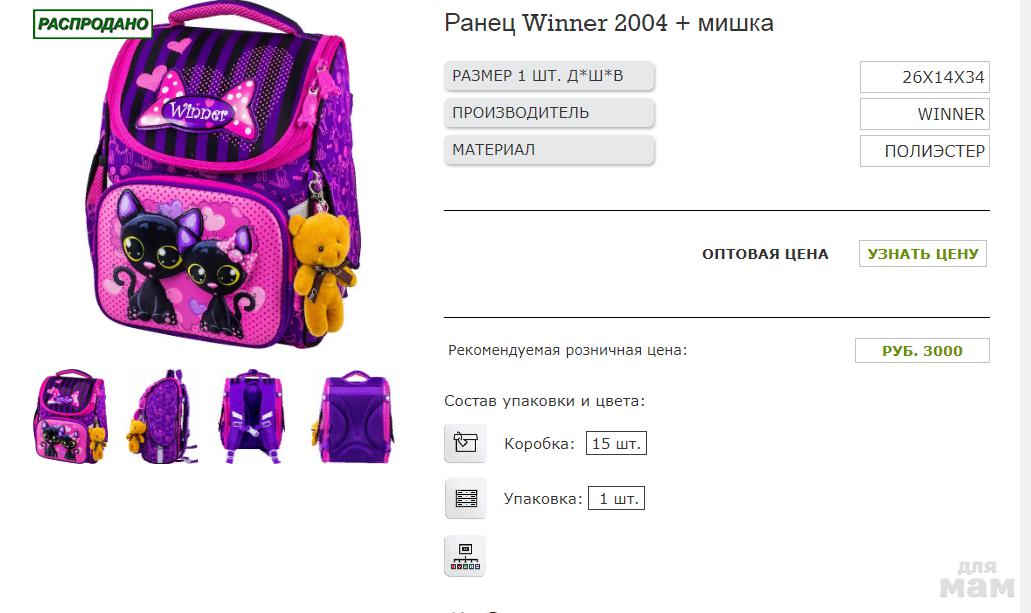Click the ПОЛИЭСТЕР material value field
The height and width of the screenshot is (613, 1031).
[x=924, y=151]
